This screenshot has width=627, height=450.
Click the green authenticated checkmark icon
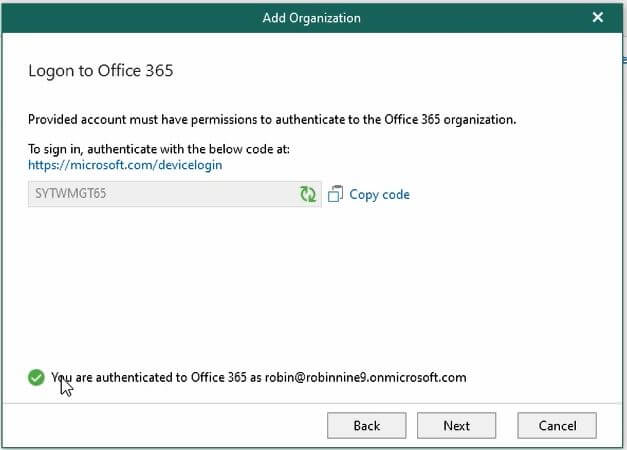pos(36,378)
